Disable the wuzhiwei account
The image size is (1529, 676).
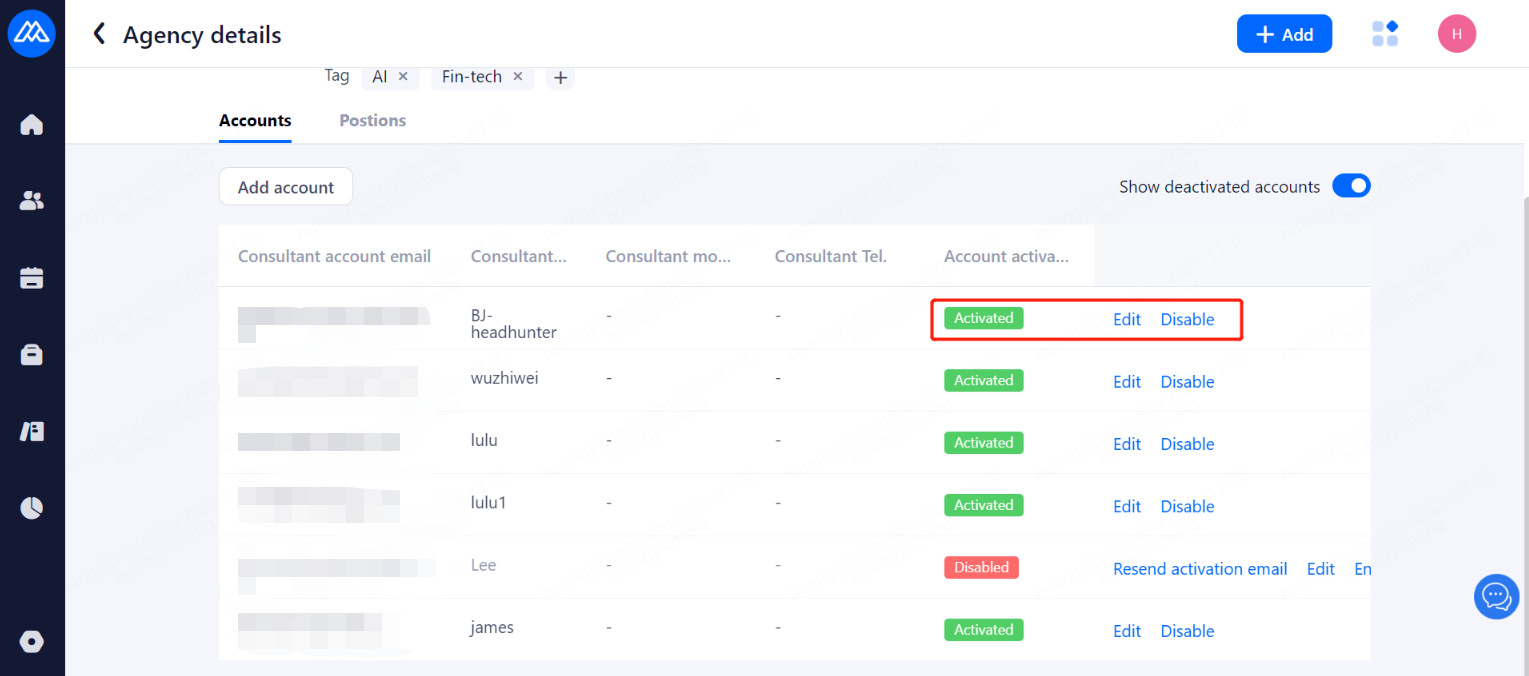1187,382
